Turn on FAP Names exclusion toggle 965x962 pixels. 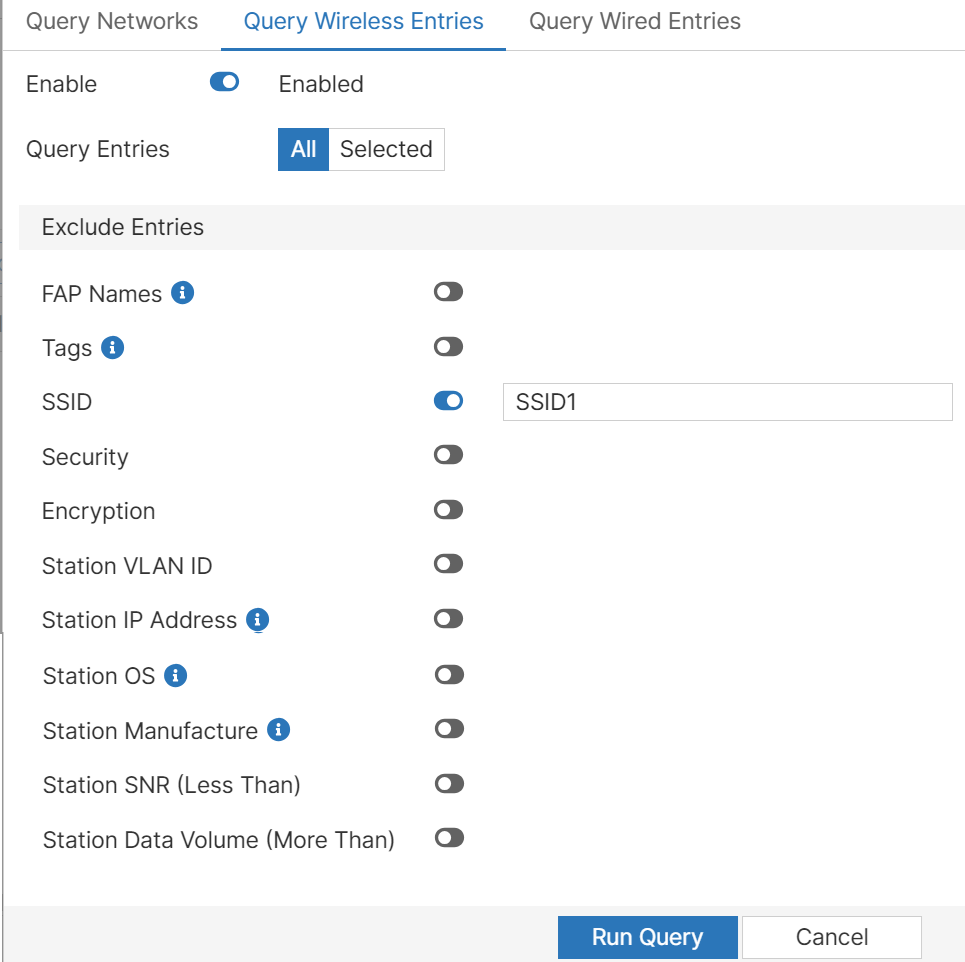point(449,292)
